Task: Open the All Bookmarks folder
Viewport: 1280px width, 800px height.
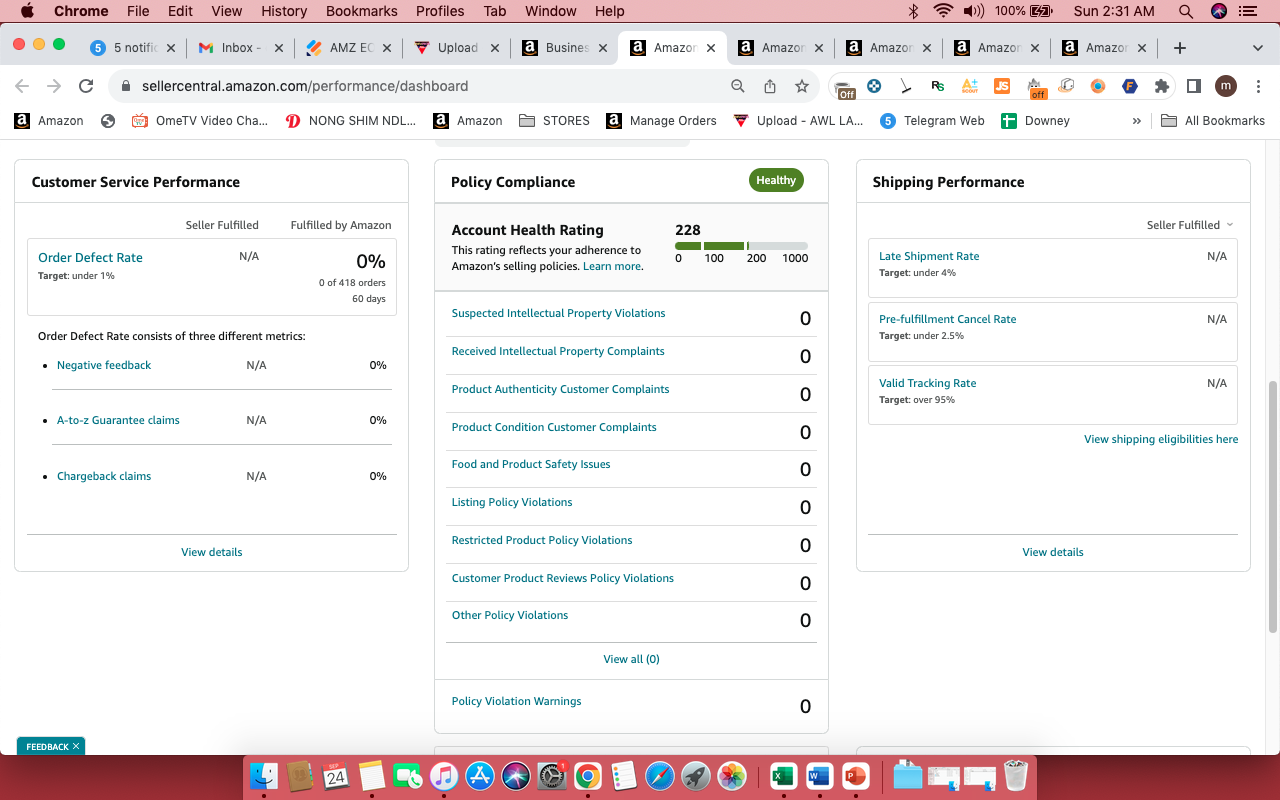Action: coord(1213,120)
